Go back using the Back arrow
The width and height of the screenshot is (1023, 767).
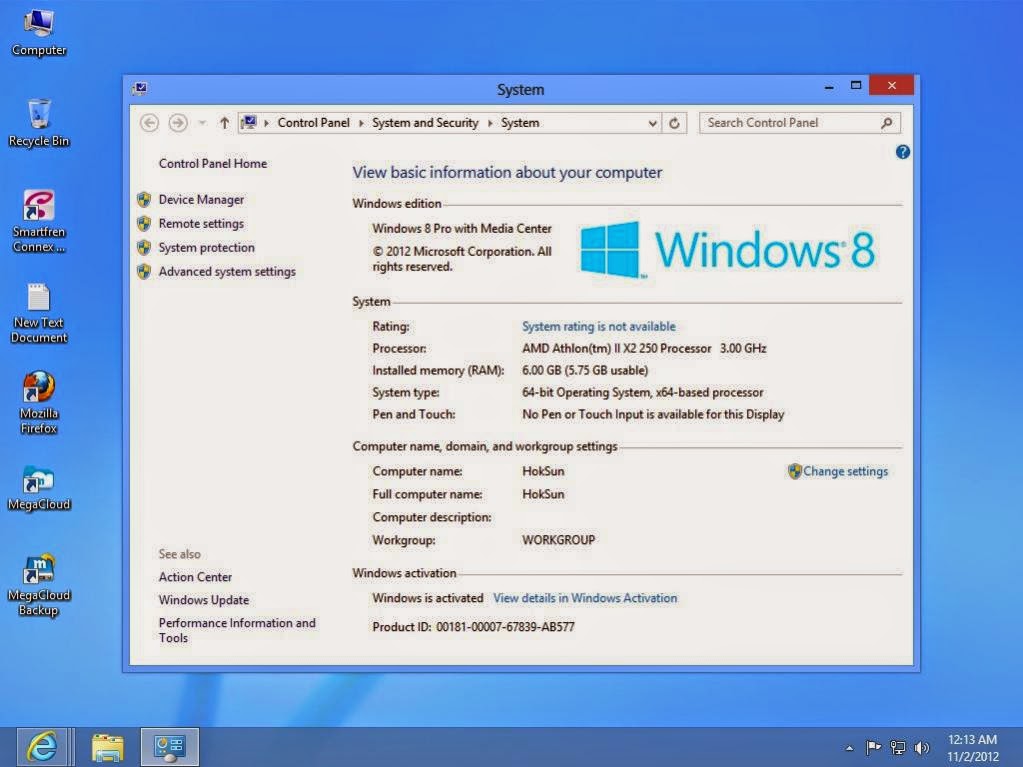coord(149,123)
